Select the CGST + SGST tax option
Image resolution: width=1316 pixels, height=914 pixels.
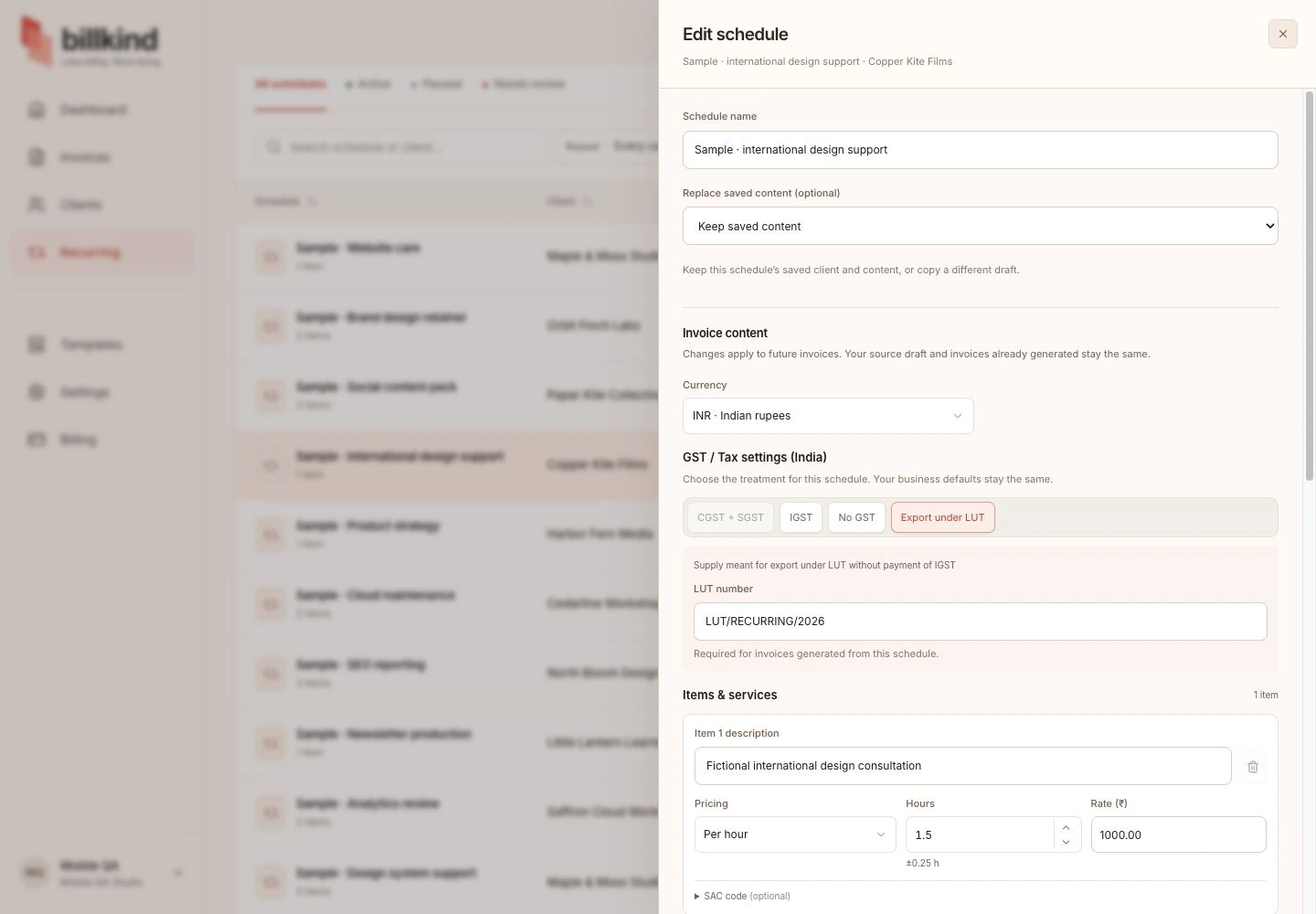pyautogui.click(x=730, y=517)
